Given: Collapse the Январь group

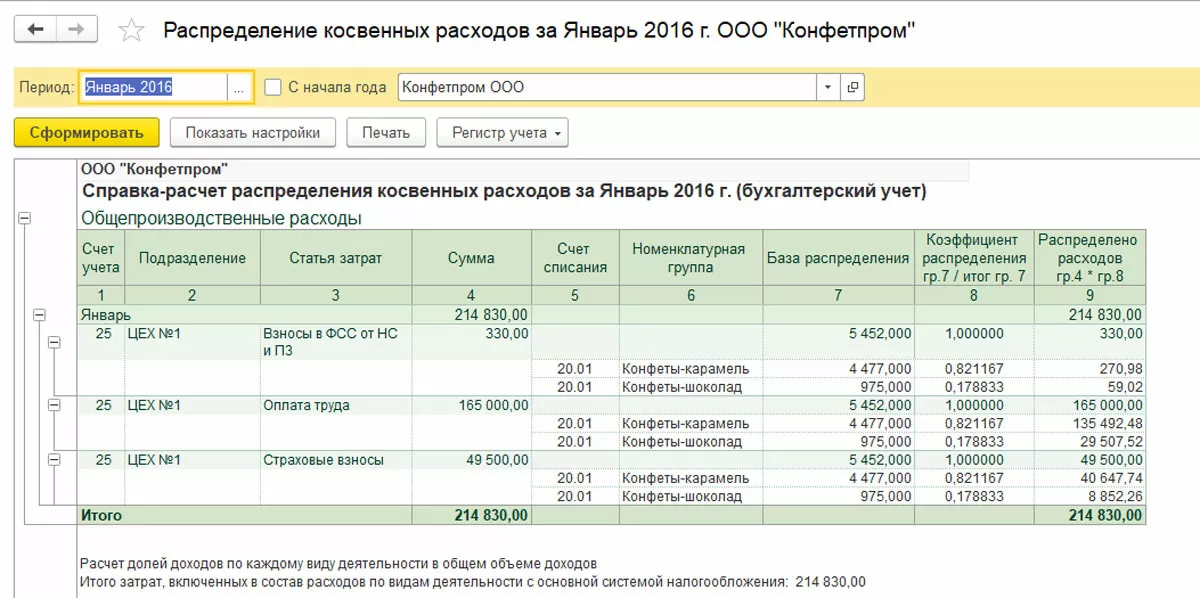Looking at the screenshot, I should (x=39, y=314).
